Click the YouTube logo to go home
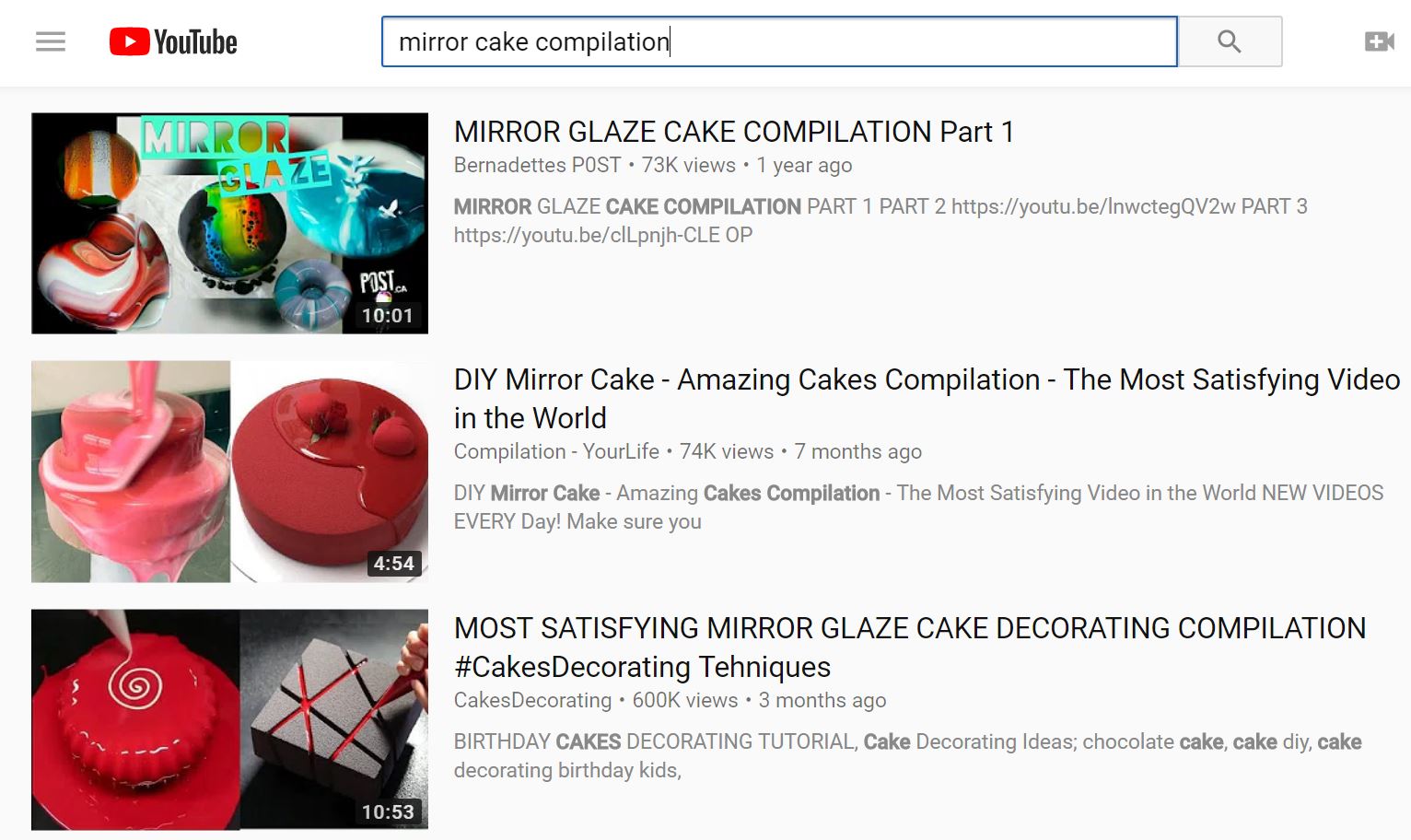The height and width of the screenshot is (840, 1411). (x=173, y=41)
